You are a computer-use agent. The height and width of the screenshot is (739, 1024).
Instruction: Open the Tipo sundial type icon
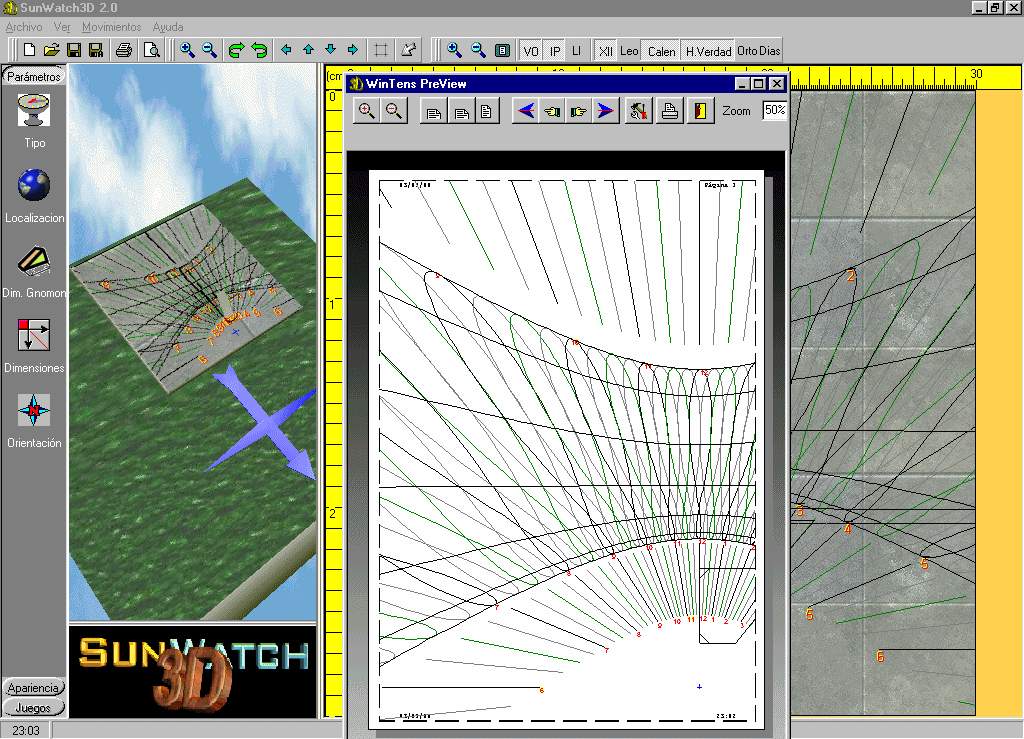click(33, 109)
